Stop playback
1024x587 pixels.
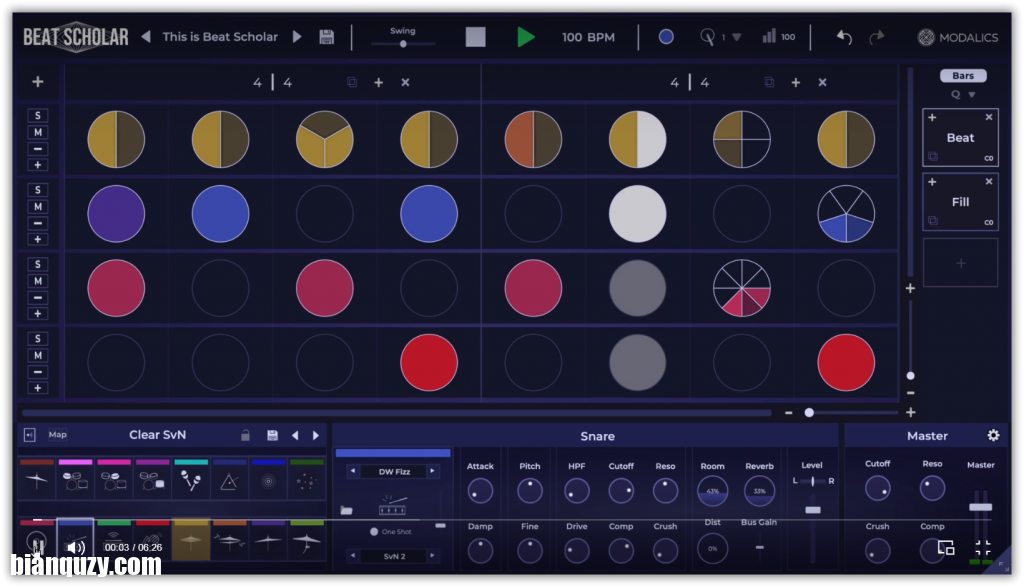475,37
